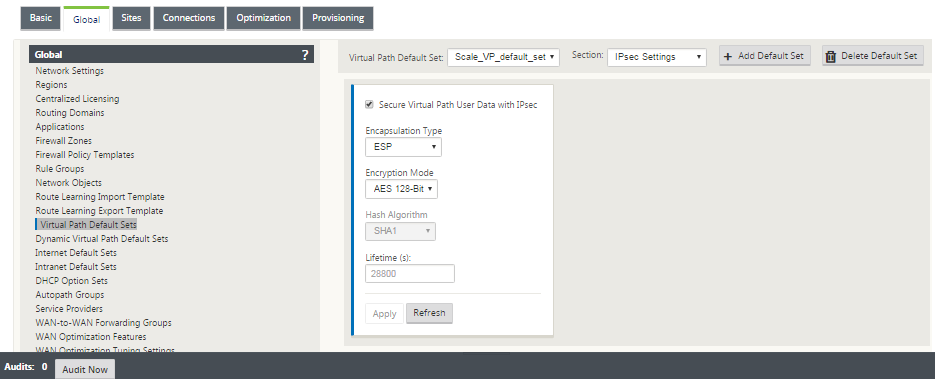Screen dimensions: 935x381
Task: Select Firewall Policy Templates item
Action: point(85,155)
